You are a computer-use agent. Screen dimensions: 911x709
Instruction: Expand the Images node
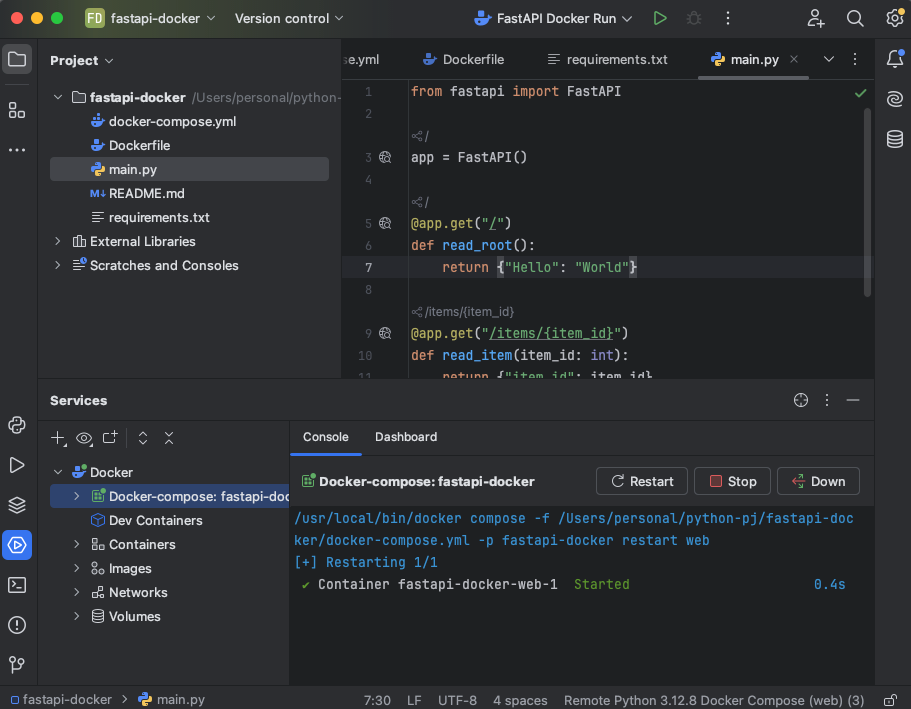click(x=77, y=568)
